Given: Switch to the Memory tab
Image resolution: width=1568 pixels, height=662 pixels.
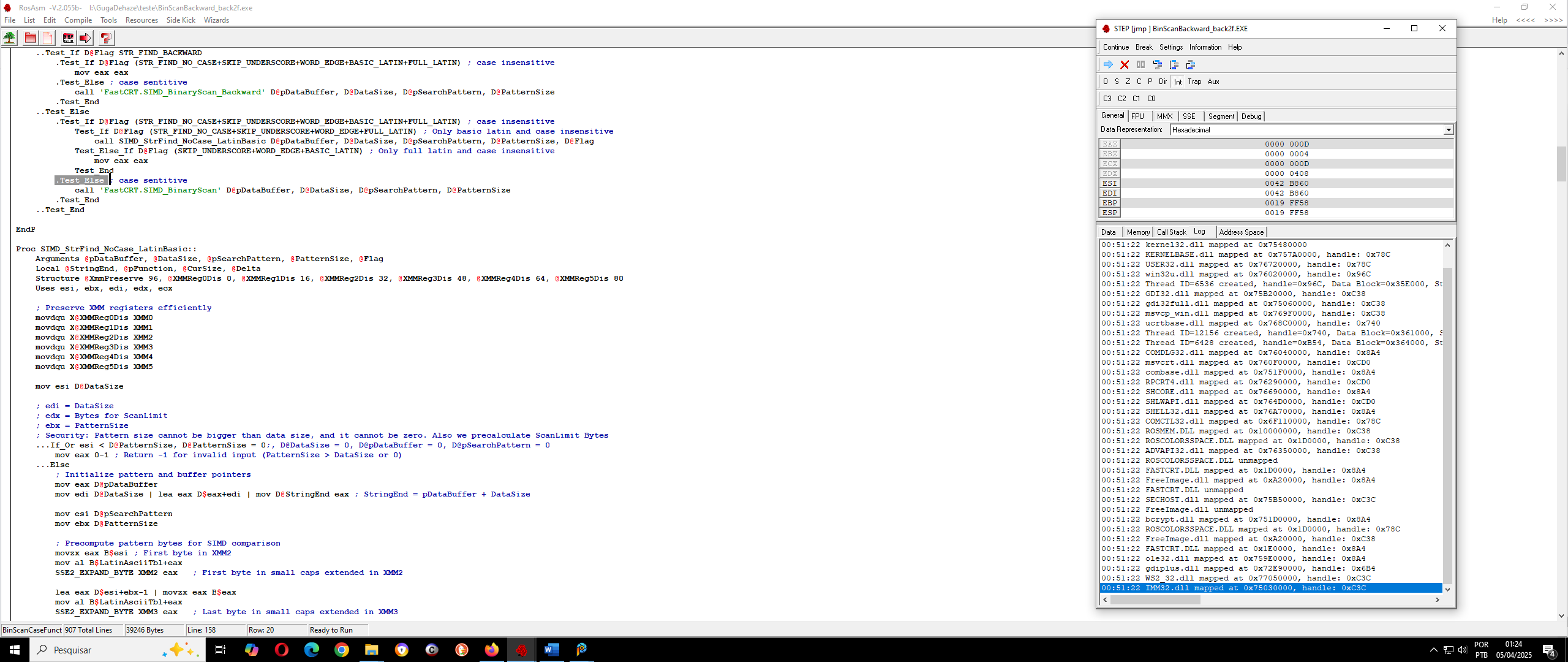Looking at the screenshot, I should tap(1138, 232).
